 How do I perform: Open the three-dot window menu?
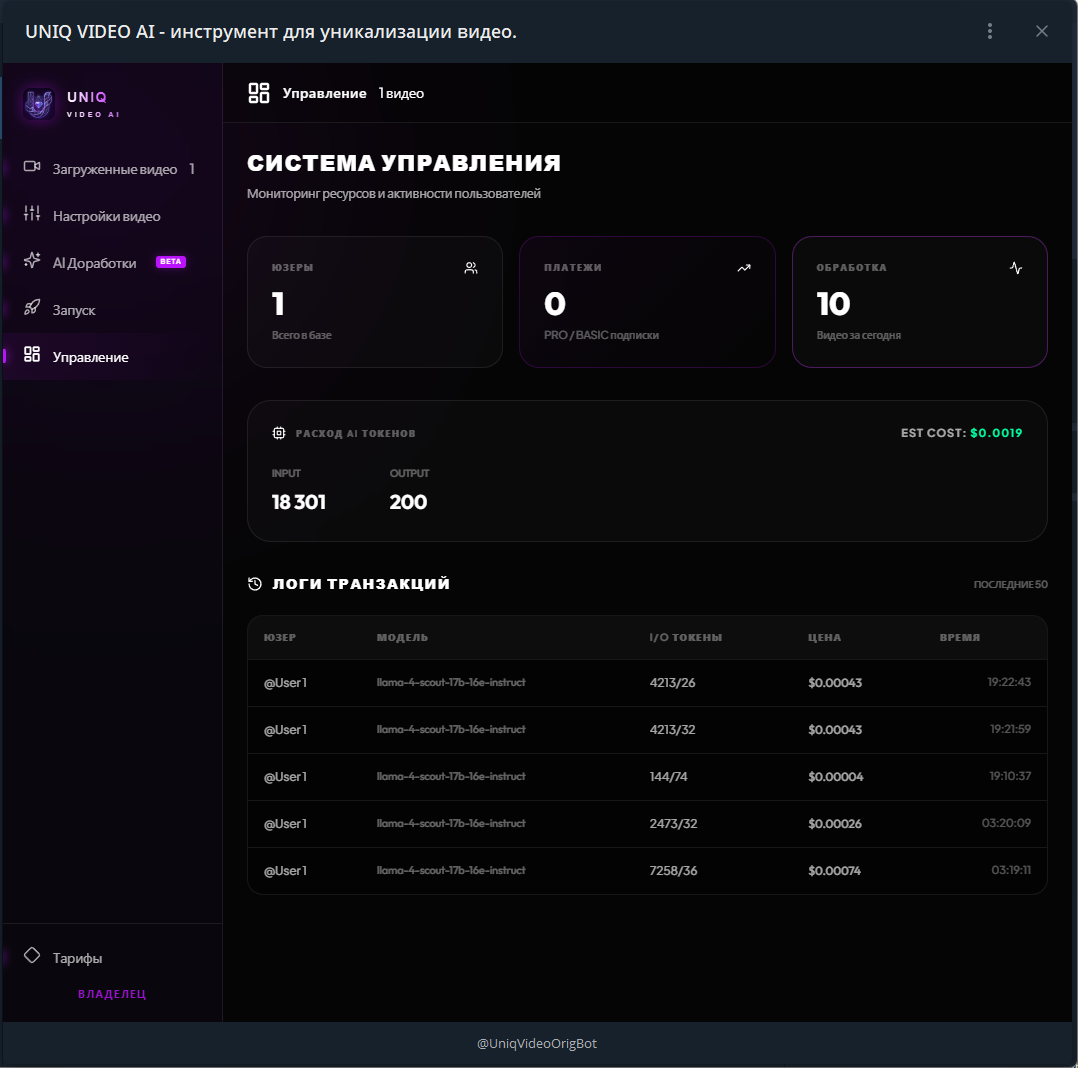point(990,31)
